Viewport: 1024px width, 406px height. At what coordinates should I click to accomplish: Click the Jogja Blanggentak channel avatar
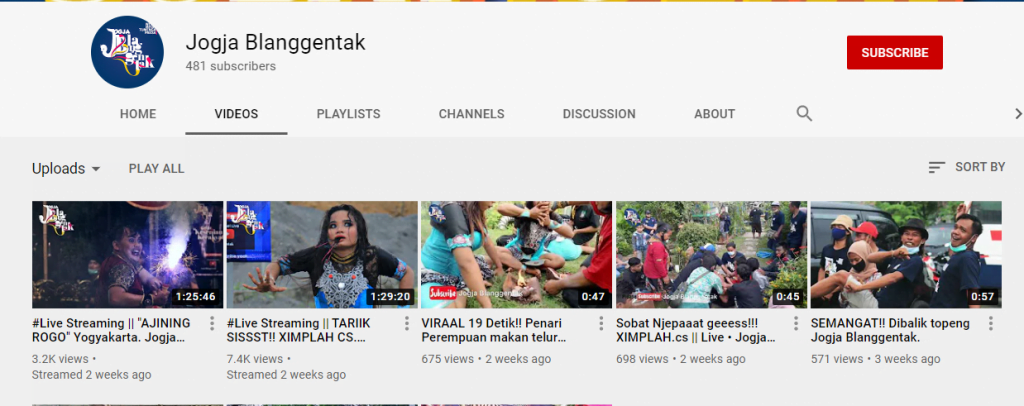click(x=127, y=52)
